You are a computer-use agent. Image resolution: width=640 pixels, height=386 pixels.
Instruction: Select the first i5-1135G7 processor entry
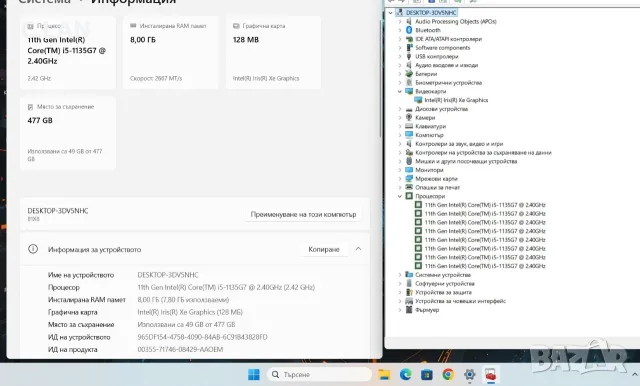485,205
